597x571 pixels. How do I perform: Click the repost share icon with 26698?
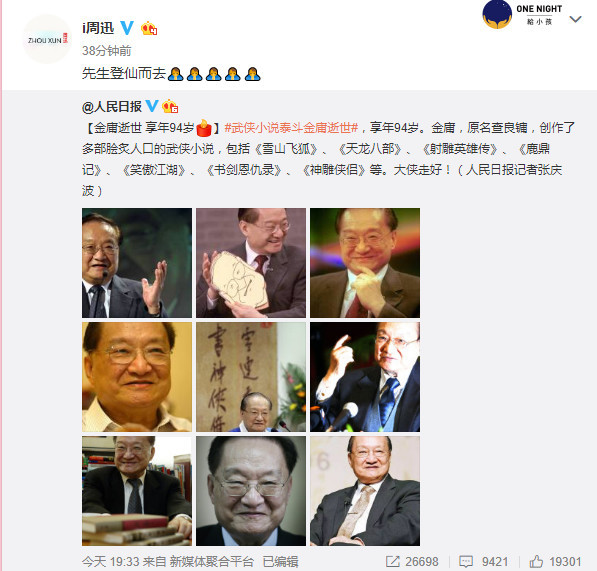point(392,561)
